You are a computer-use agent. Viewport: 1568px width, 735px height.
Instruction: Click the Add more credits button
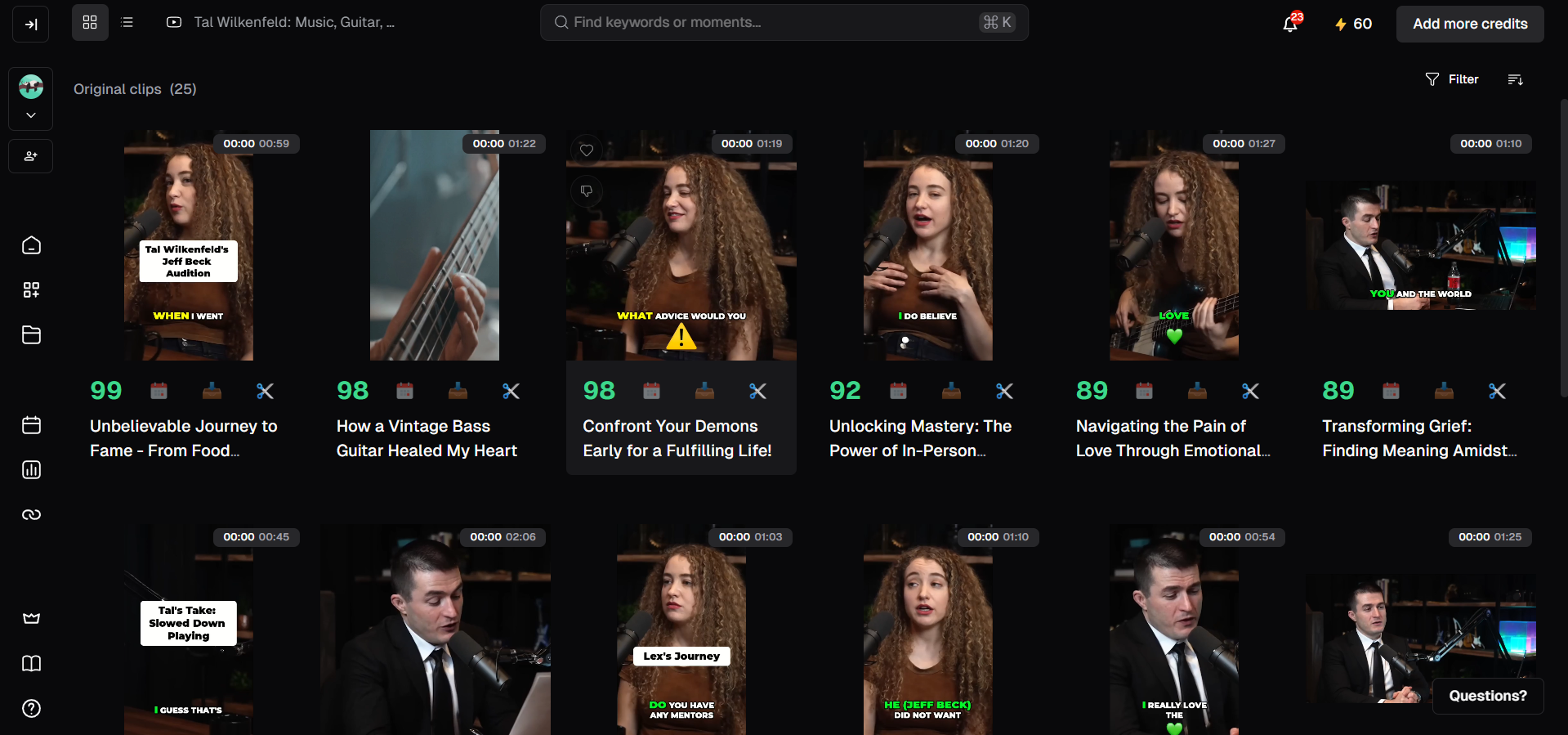(x=1470, y=24)
